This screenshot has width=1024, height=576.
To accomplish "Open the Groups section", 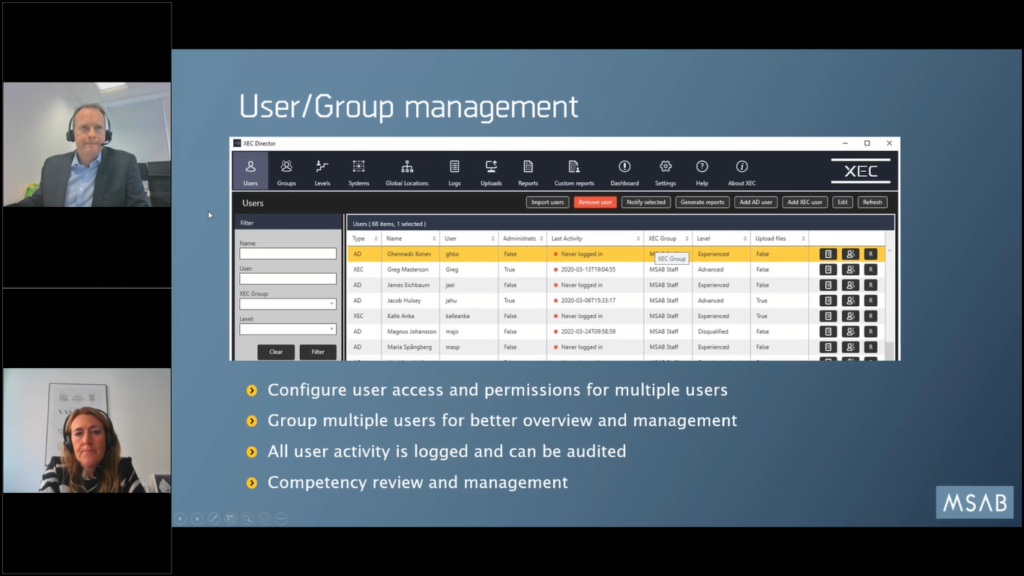I will coord(286,172).
